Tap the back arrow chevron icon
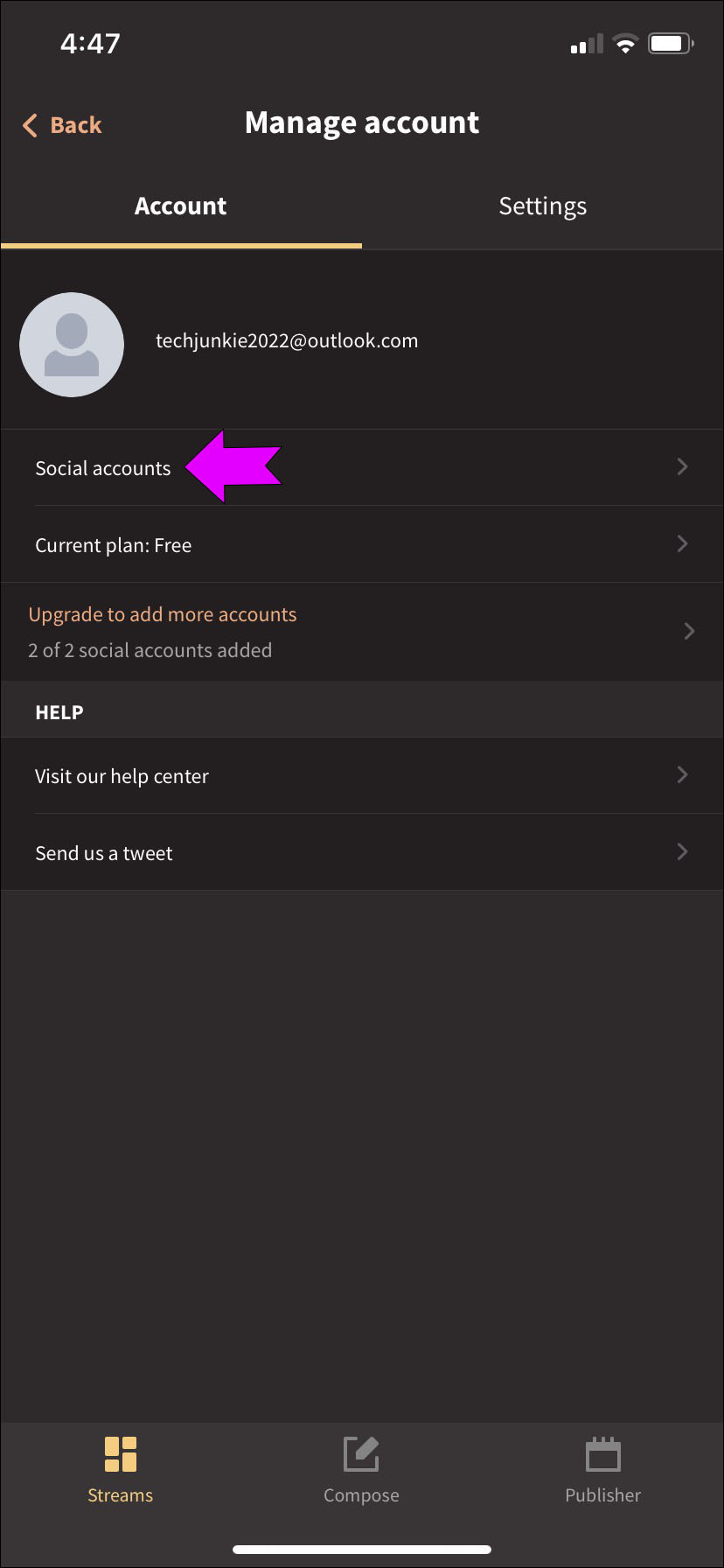Image resolution: width=724 pixels, height=1568 pixels. [x=31, y=125]
